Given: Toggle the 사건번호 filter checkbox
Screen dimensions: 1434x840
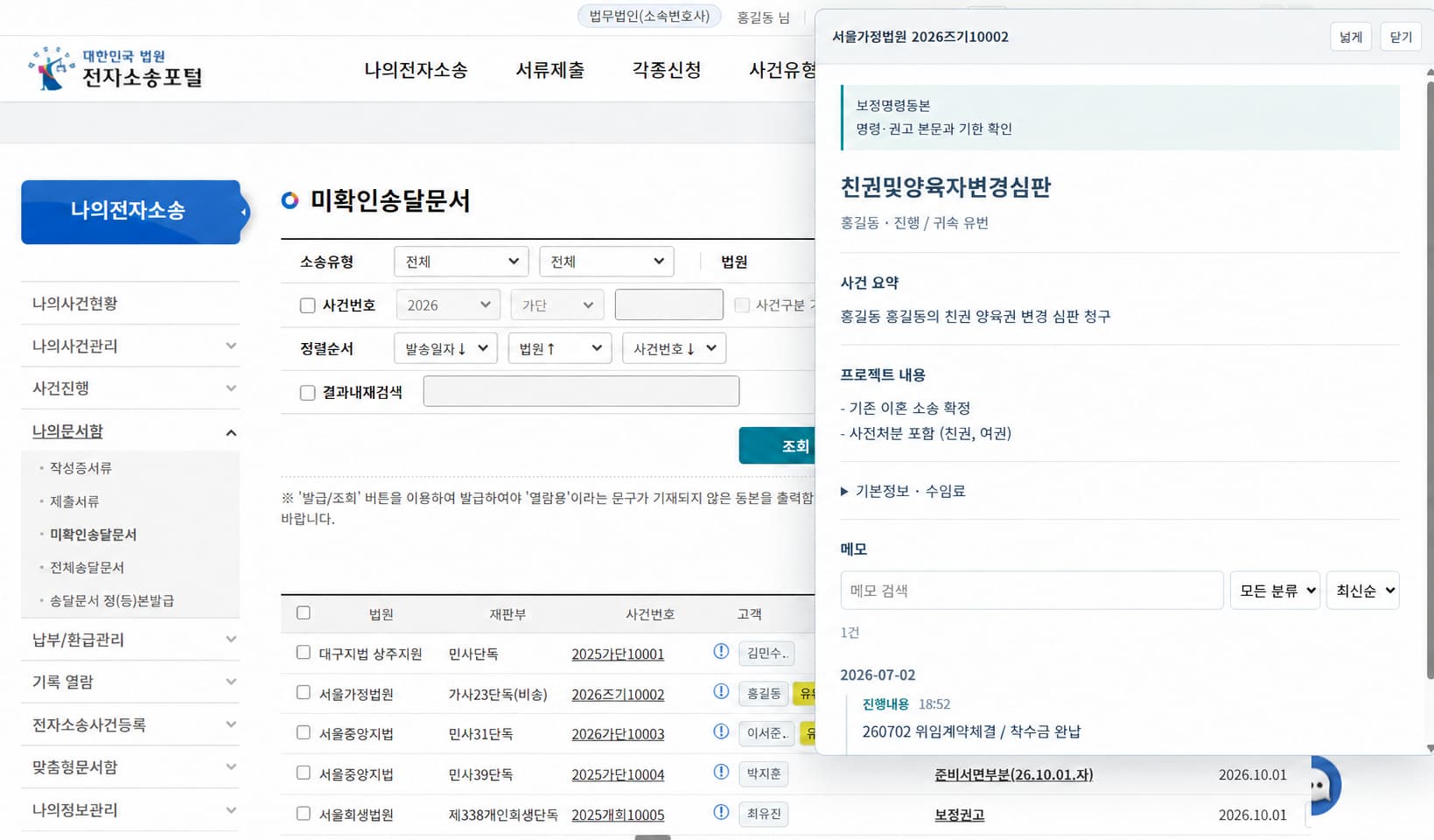Looking at the screenshot, I should coord(307,305).
